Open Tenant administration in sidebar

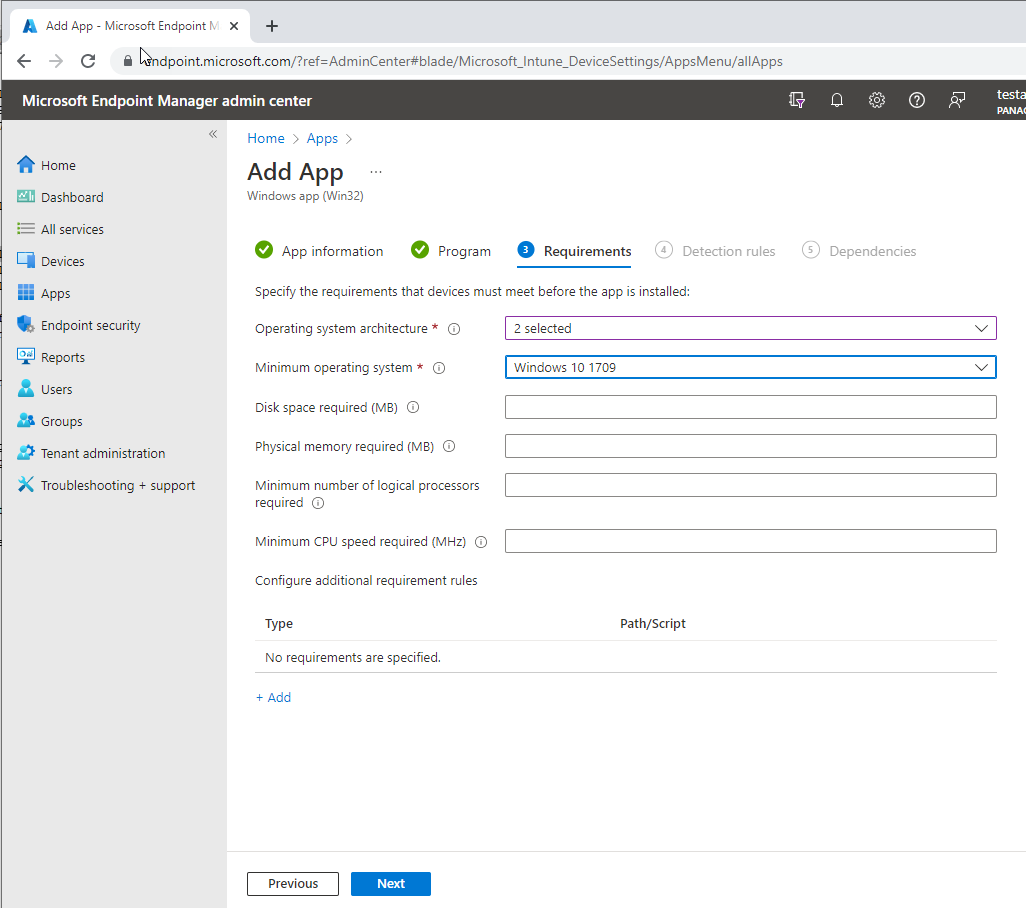[x=102, y=453]
